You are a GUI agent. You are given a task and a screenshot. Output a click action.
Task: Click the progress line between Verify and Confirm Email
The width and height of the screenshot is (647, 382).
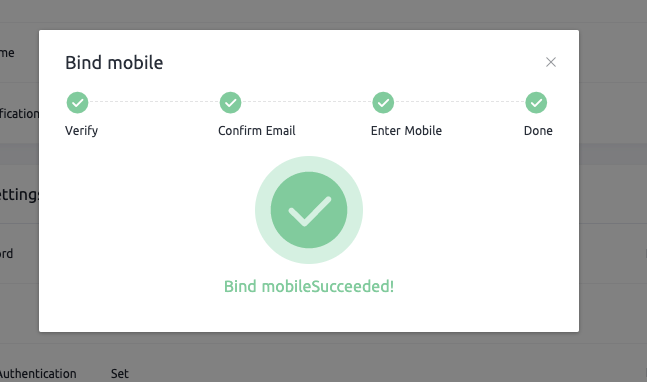click(154, 101)
